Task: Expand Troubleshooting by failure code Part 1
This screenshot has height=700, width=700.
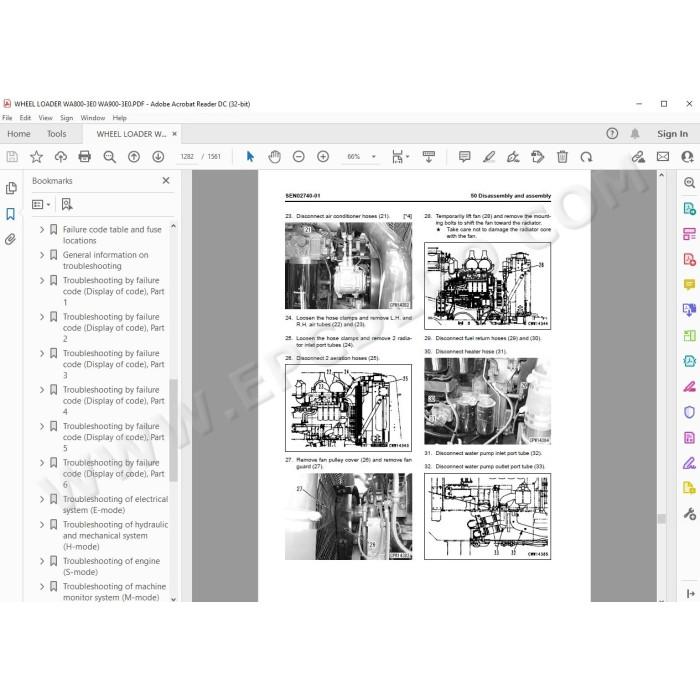Action: coord(42,280)
